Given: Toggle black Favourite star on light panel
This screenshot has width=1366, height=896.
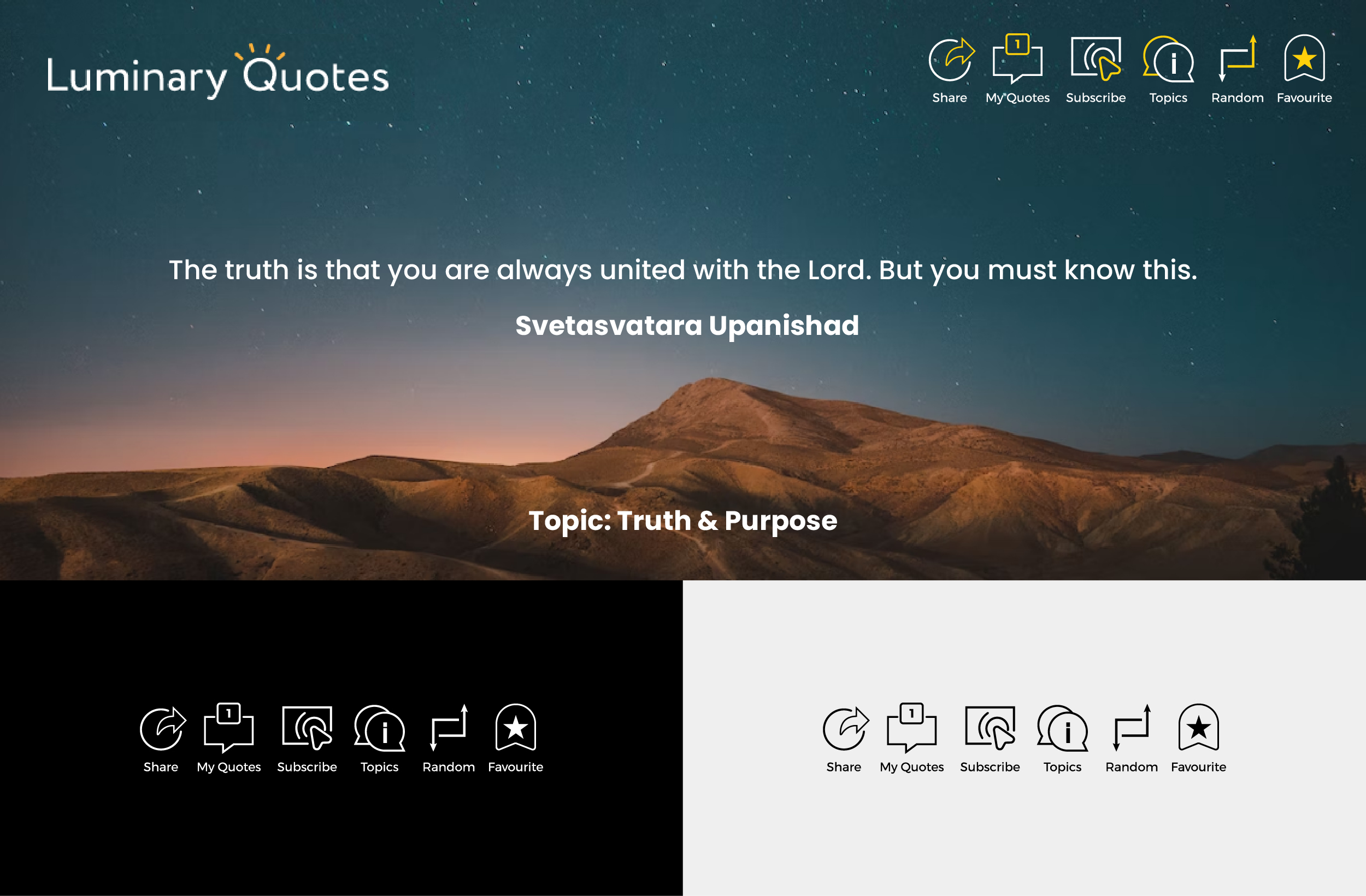Looking at the screenshot, I should 1198,728.
